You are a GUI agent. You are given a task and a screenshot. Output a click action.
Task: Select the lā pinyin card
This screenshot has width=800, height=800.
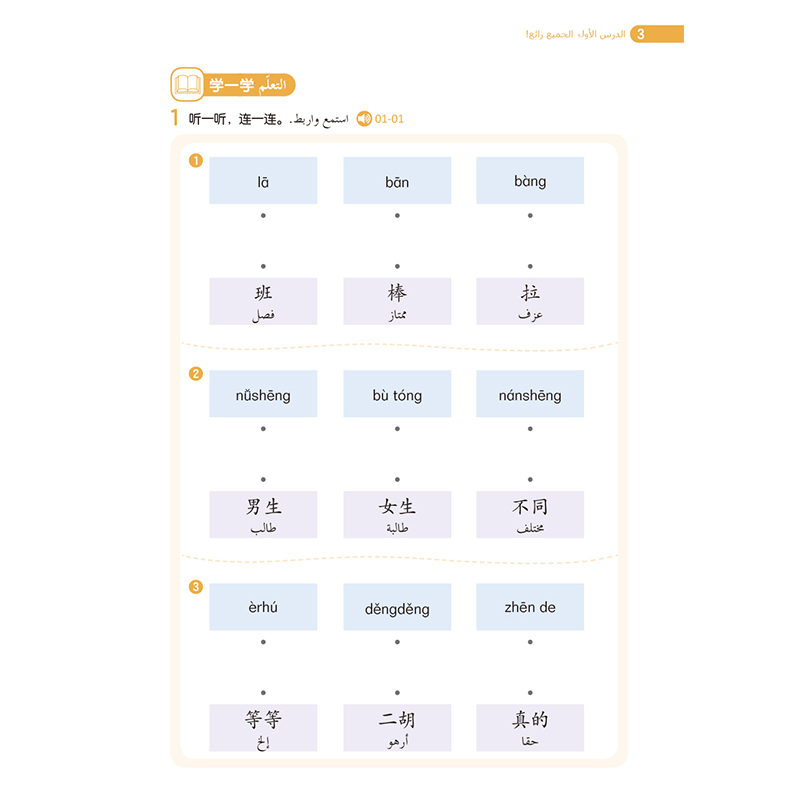click(263, 181)
